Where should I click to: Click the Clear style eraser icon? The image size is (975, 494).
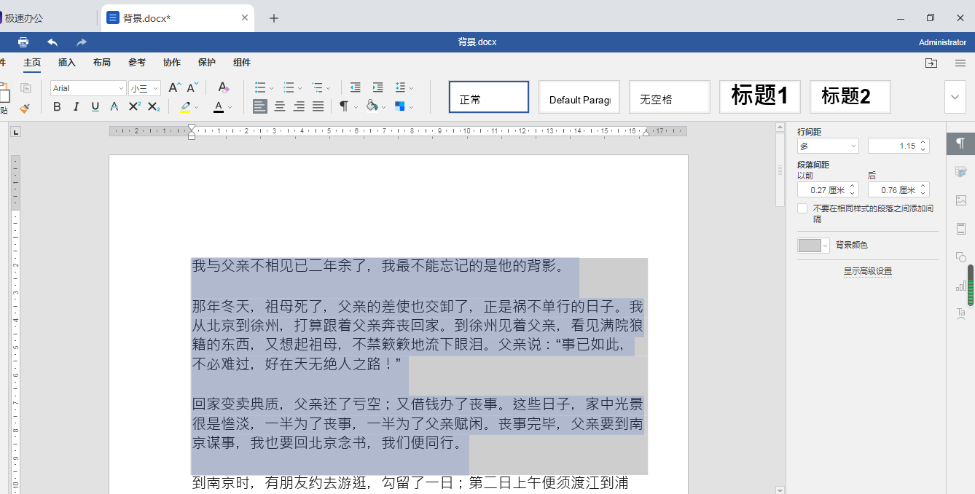tap(223, 88)
